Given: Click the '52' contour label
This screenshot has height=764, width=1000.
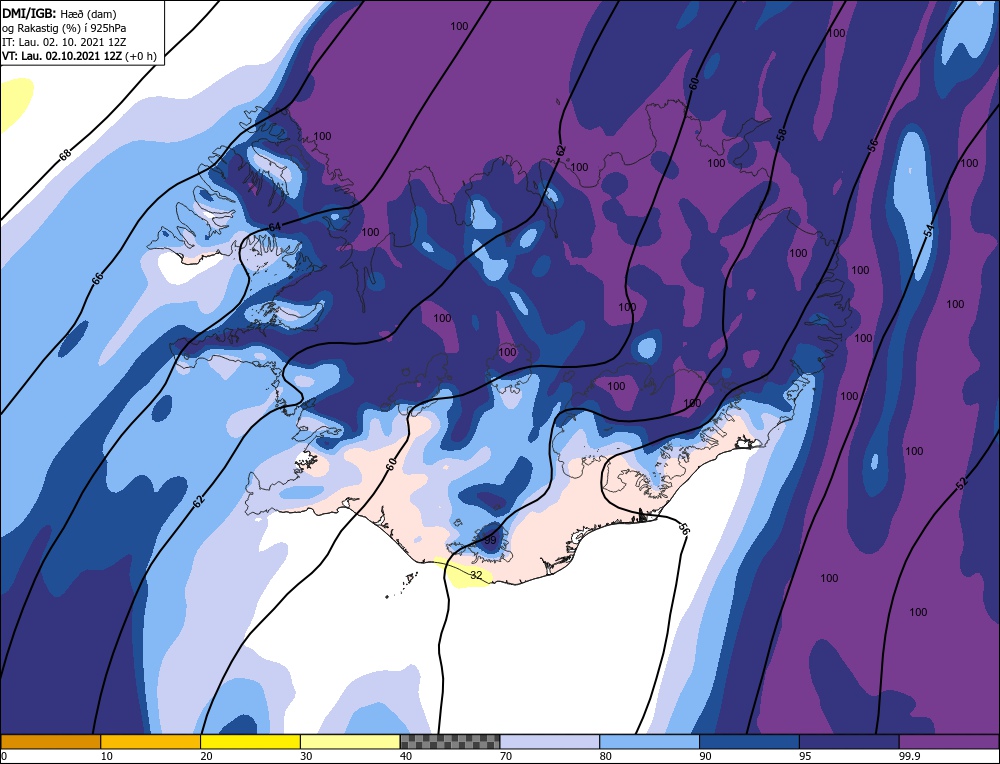Looking at the screenshot, I should [x=962, y=483].
